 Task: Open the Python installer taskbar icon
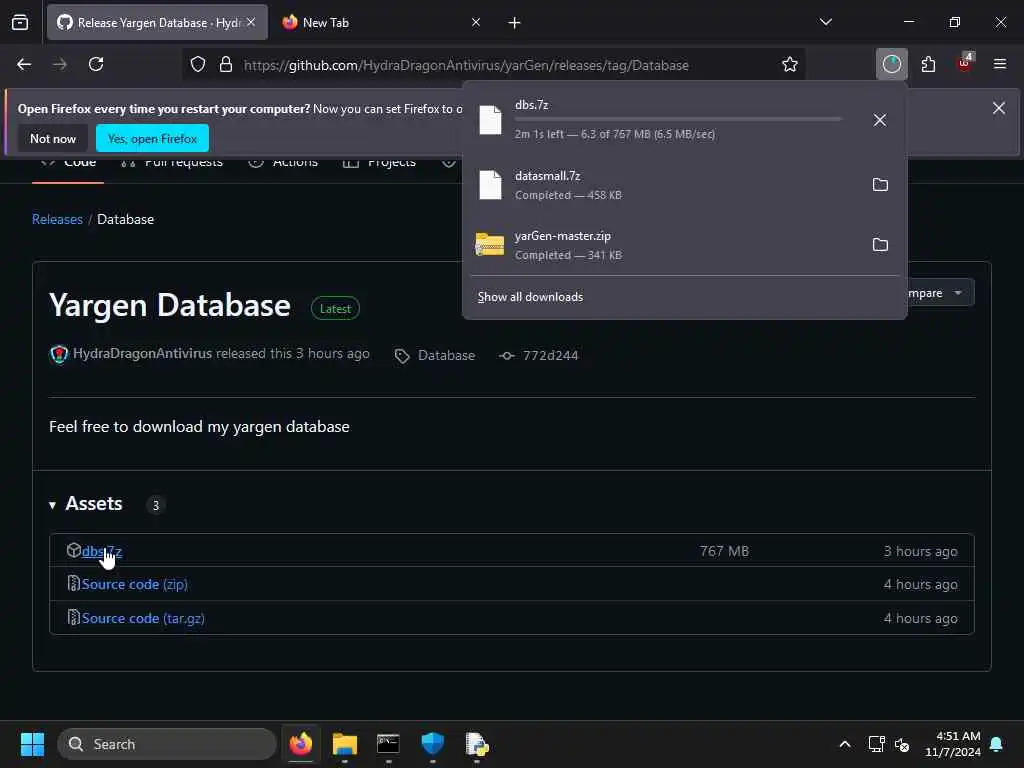(x=477, y=744)
